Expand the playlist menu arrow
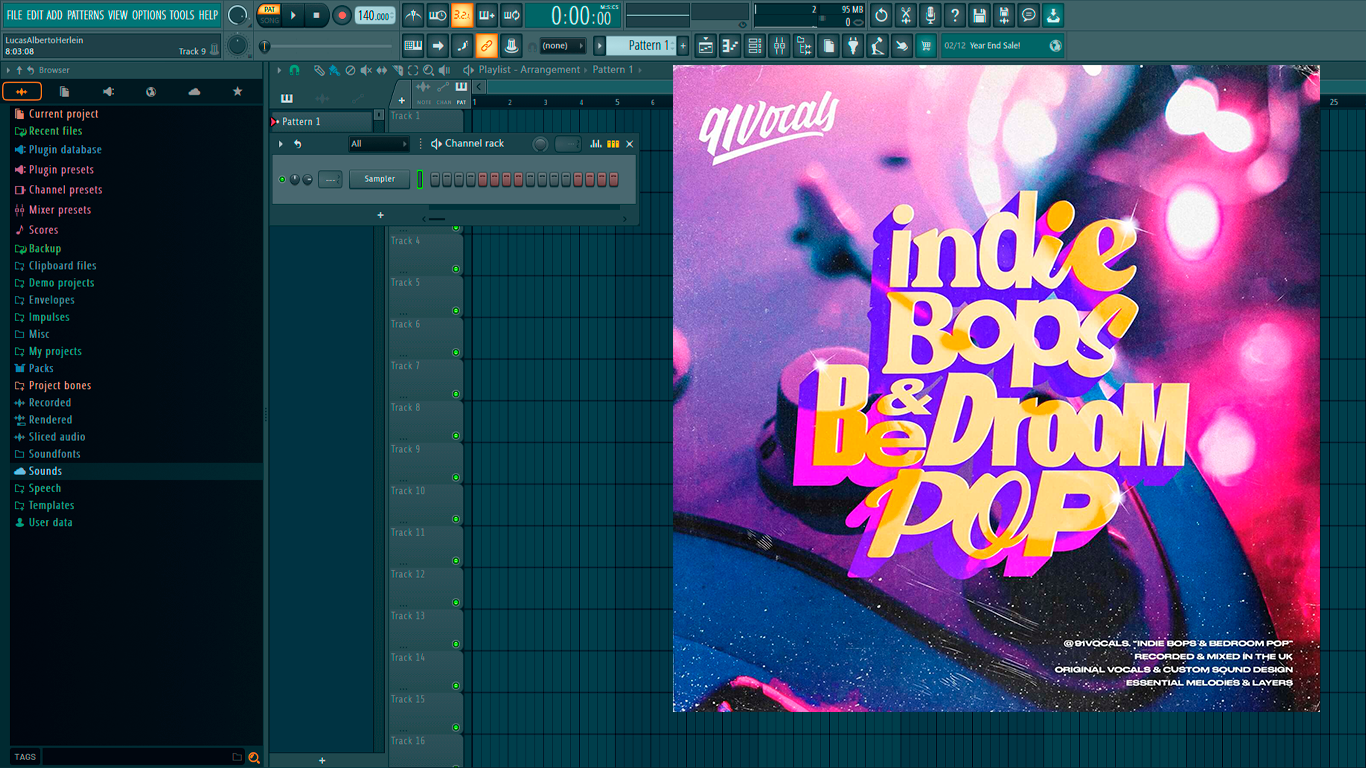 tap(280, 70)
